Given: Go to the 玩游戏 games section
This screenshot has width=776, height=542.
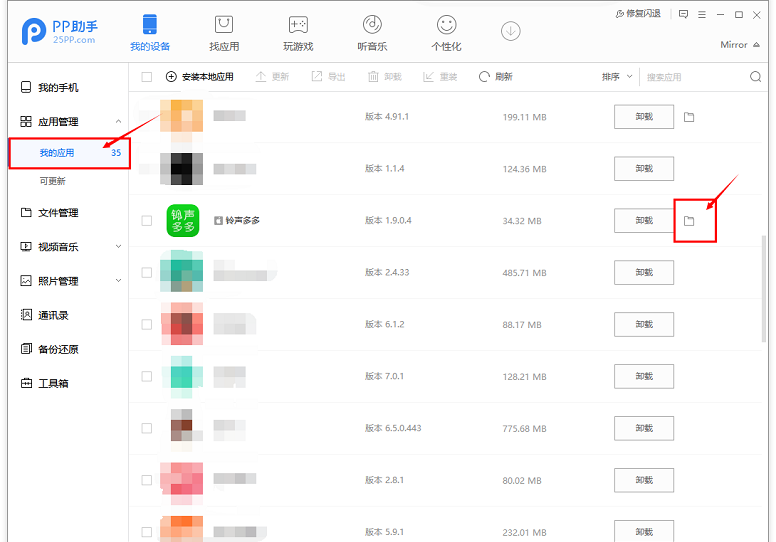Looking at the screenshot, I should (x=298, y=25).
